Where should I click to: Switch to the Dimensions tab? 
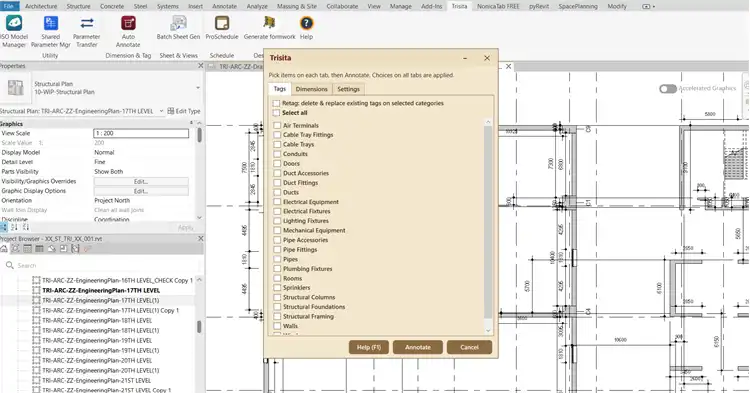click(x=311, y=89)
